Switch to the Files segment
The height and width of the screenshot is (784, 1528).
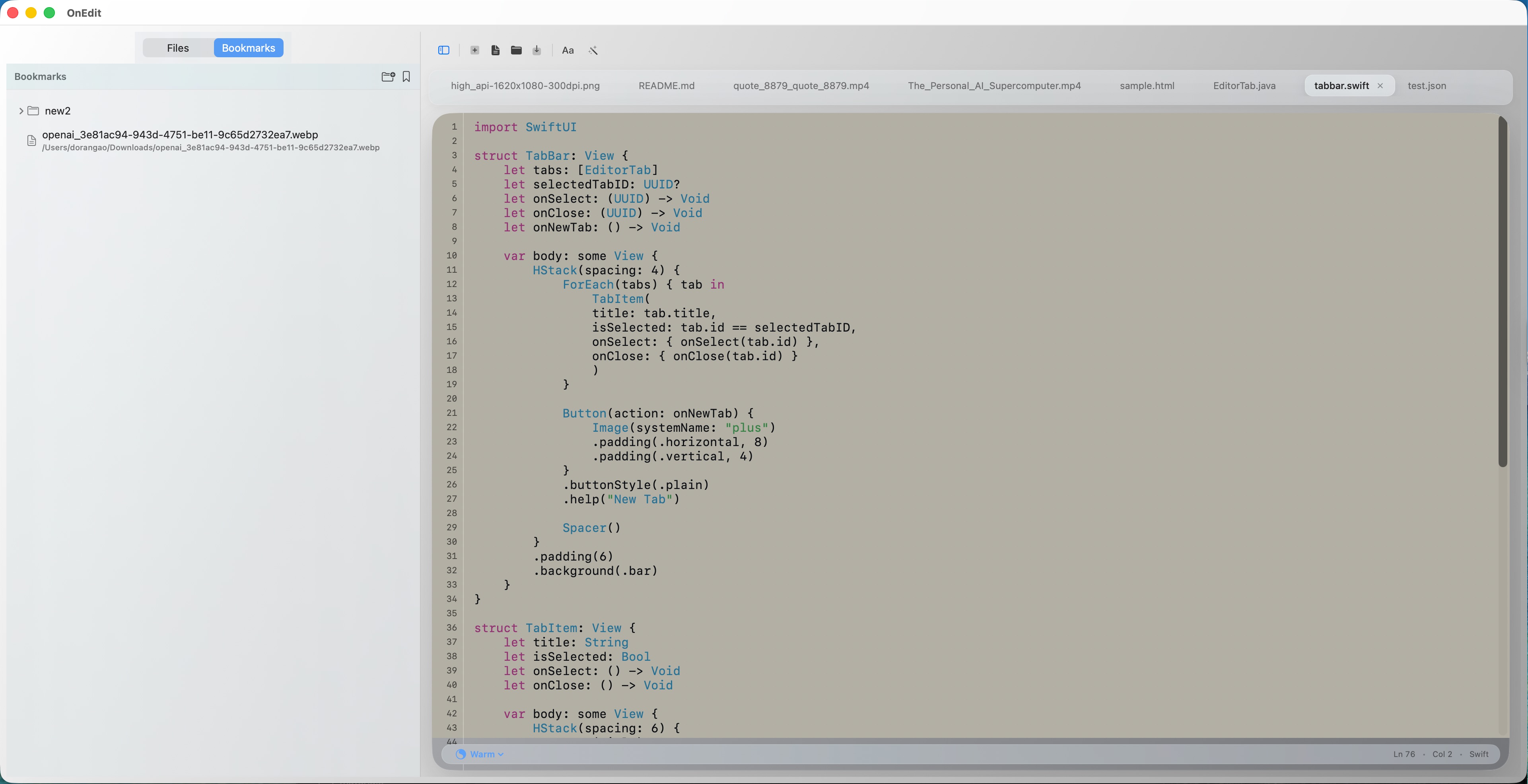(x=178, y=48)
